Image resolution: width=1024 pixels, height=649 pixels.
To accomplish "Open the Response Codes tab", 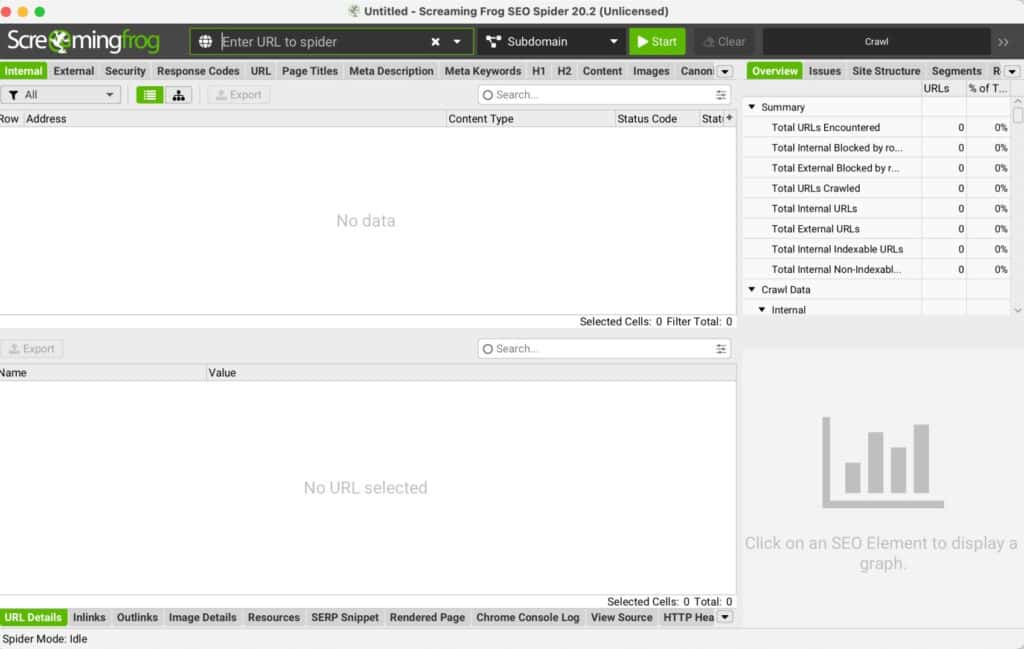I will click(x=198, y=71).
